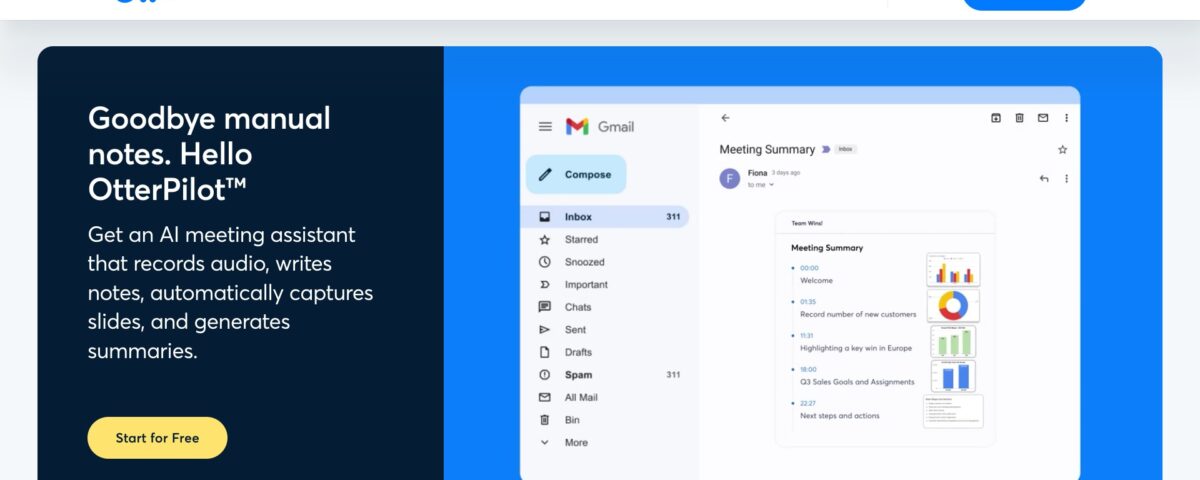Screen dimensions: 1200x480
Task: Select the Starred folder in the sidebar
Action: pyautogui.click(x=581, y=240)
